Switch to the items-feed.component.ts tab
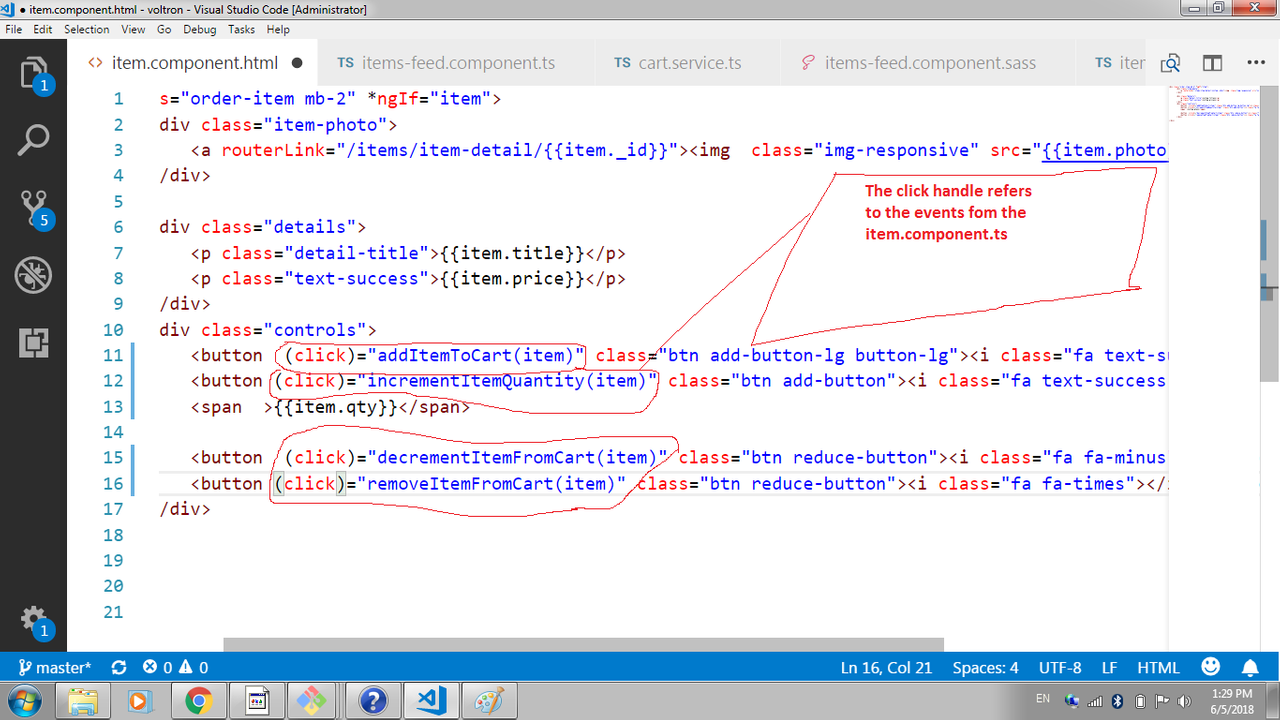This screenshot has width=1280, height=720. point(446,63)
